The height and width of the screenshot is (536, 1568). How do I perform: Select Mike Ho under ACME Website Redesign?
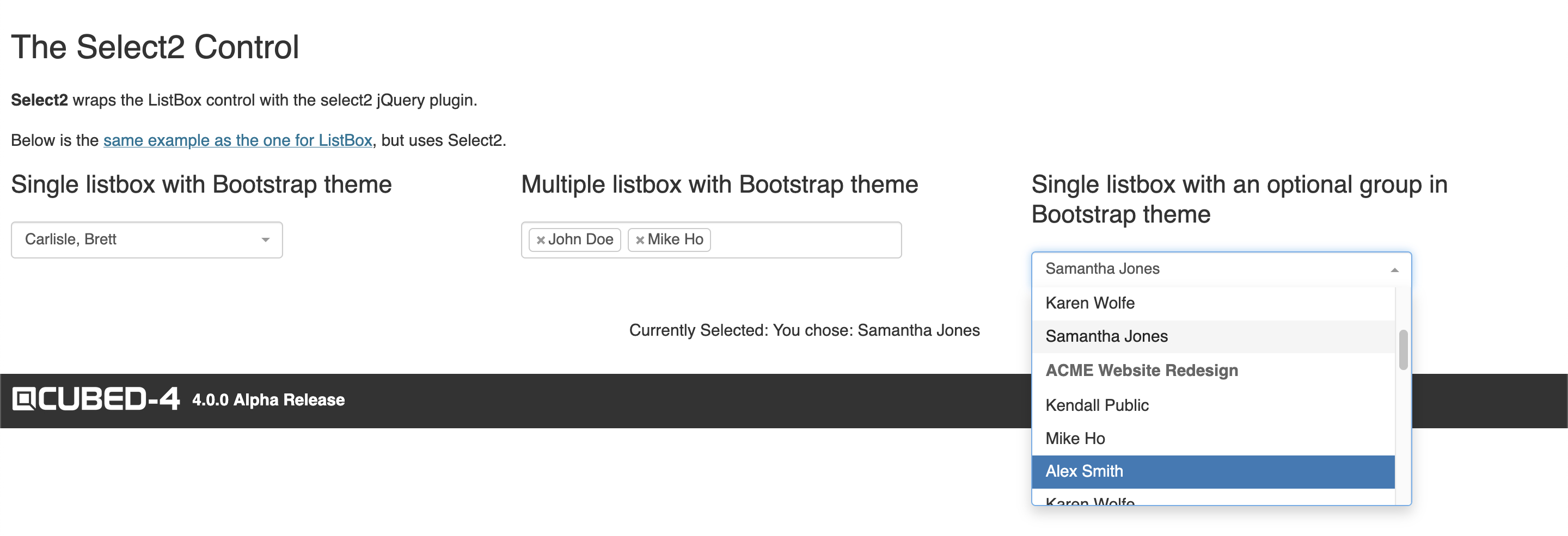point(1075,439)
